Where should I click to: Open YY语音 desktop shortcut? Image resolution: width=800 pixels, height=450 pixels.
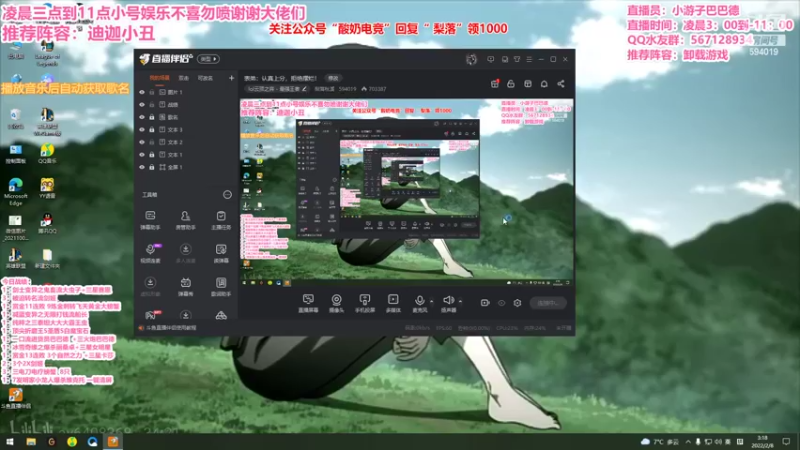(47, 188)
